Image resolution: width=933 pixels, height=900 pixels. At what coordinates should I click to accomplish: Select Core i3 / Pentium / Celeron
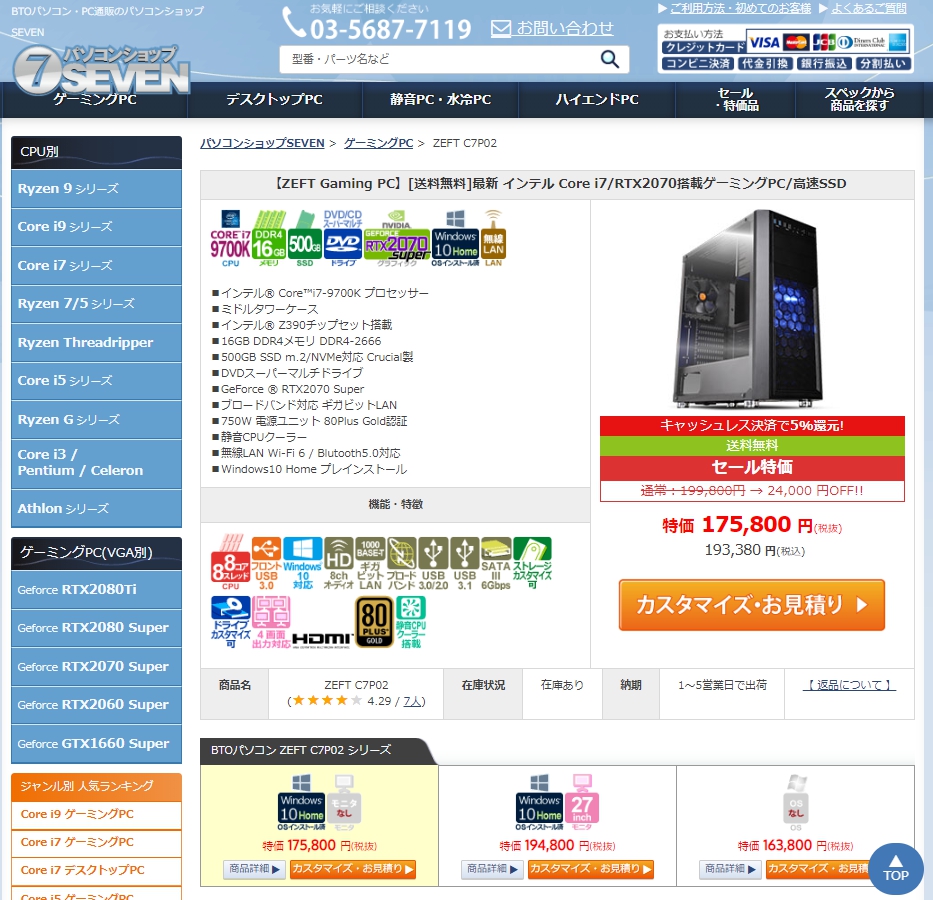96,463
